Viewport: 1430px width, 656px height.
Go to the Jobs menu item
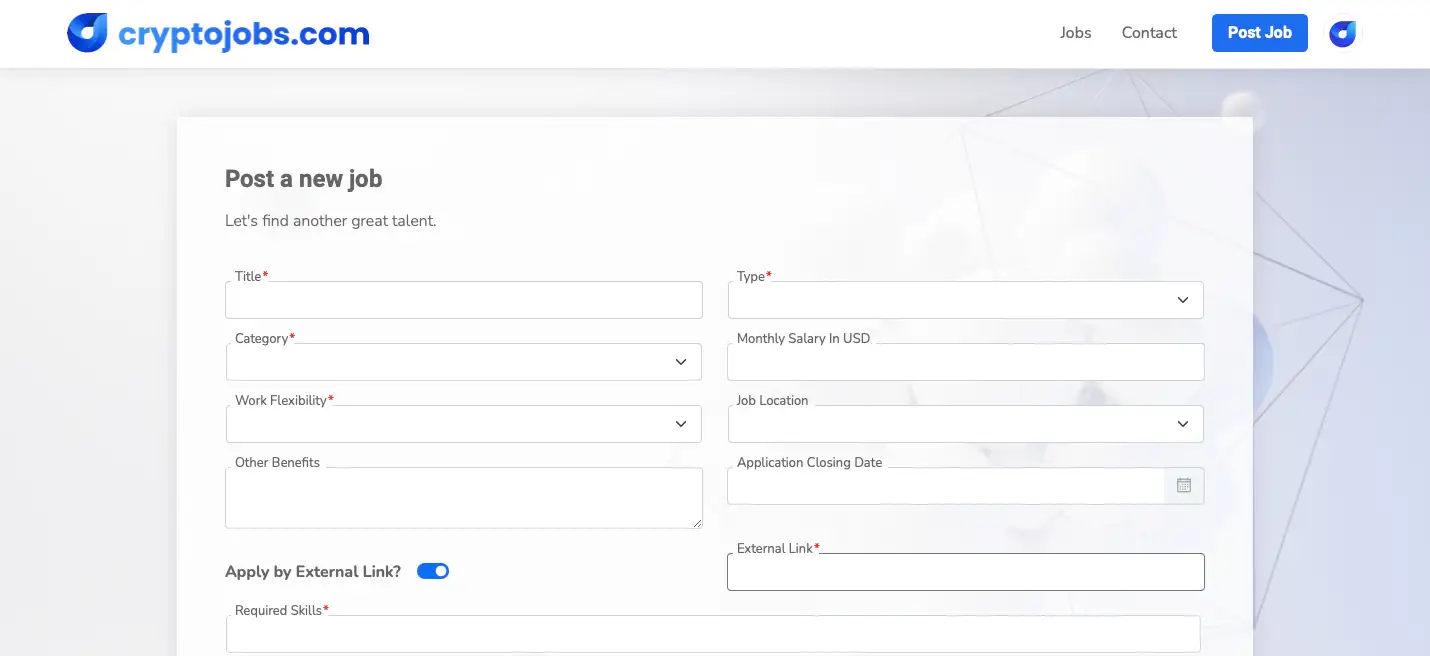pyautogui.click(x=1075, y=33)
